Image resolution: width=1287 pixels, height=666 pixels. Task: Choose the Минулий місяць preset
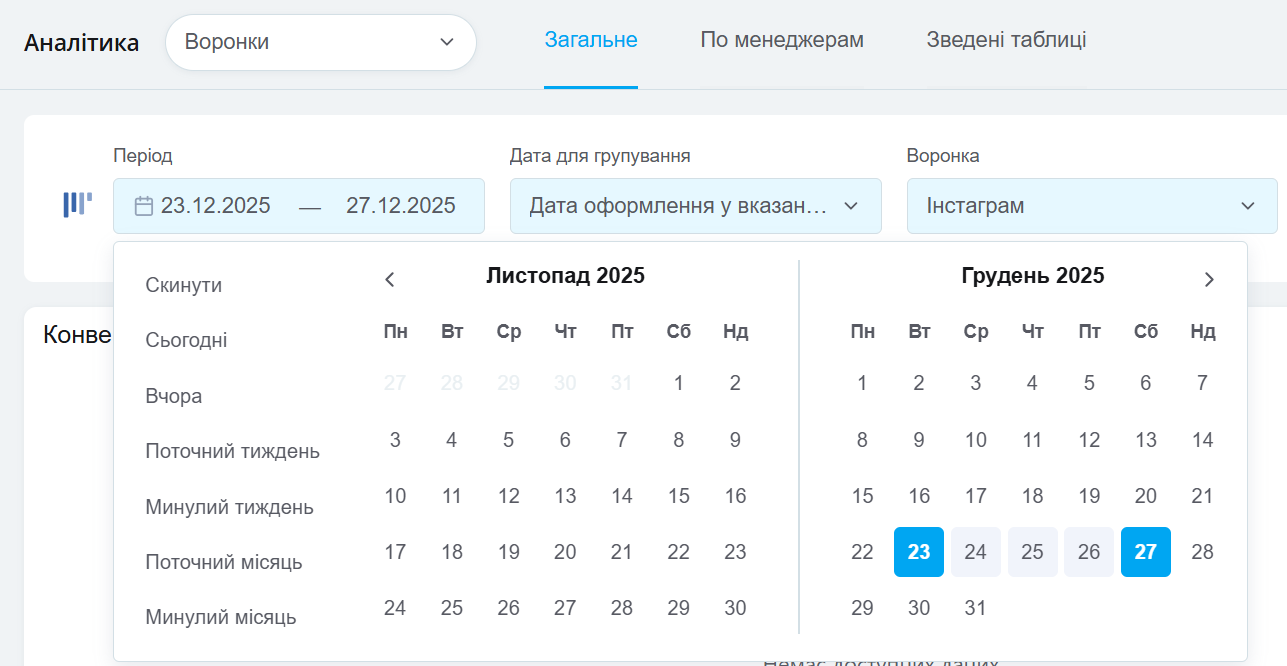pos(221,617)
